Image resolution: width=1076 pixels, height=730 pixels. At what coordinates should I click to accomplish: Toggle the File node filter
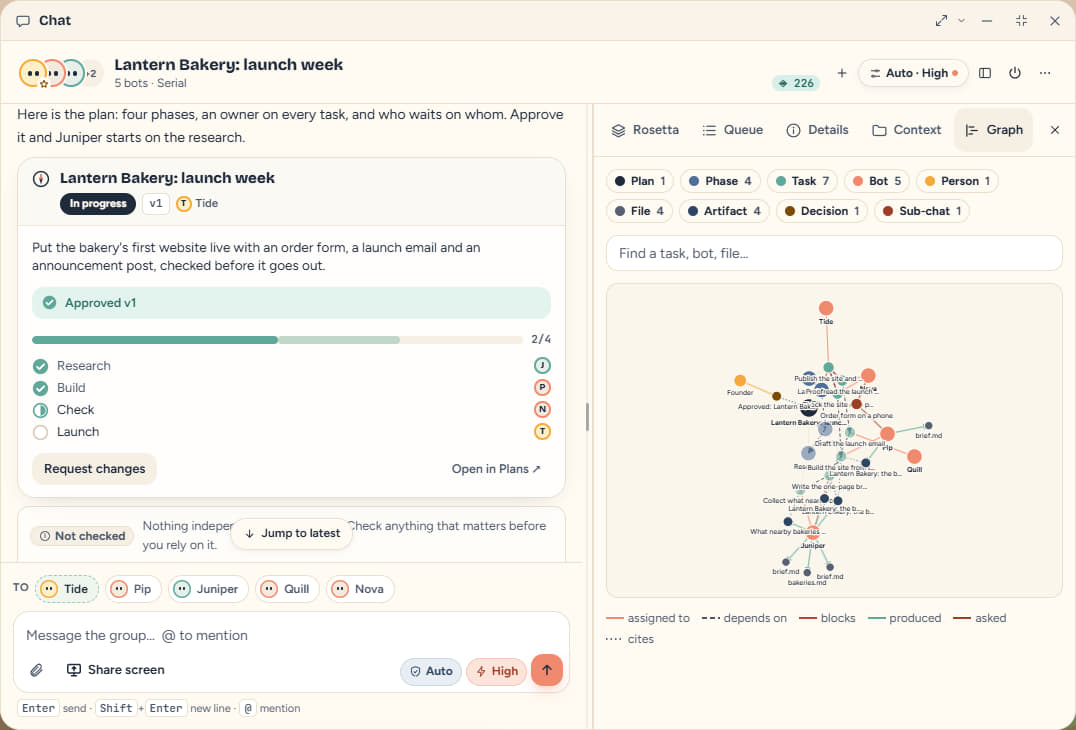point(639,211)
